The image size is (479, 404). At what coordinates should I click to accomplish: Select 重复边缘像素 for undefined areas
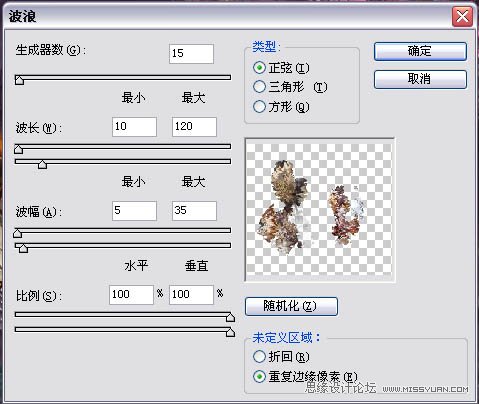coord(259,377)
